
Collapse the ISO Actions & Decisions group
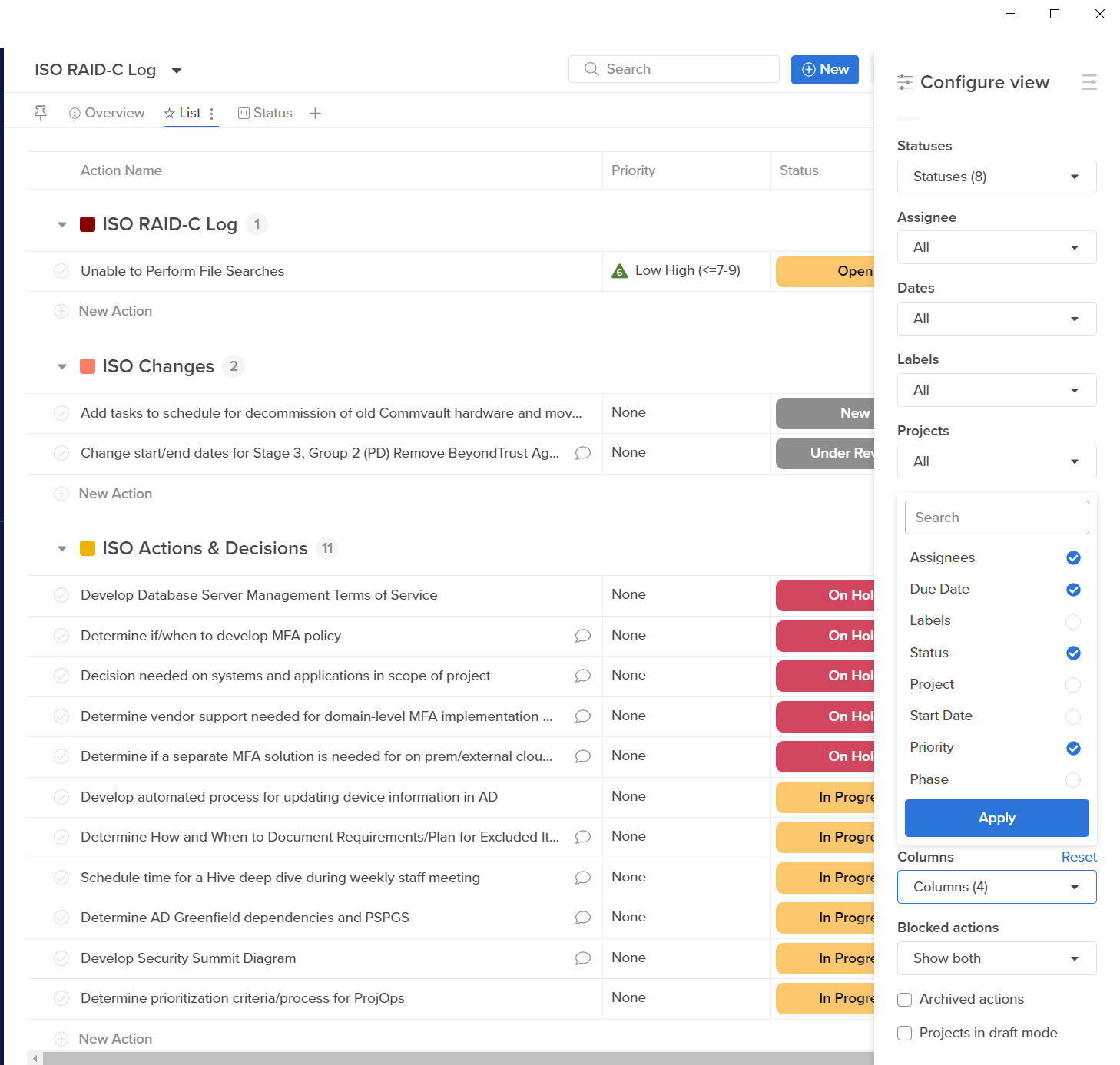62,548
